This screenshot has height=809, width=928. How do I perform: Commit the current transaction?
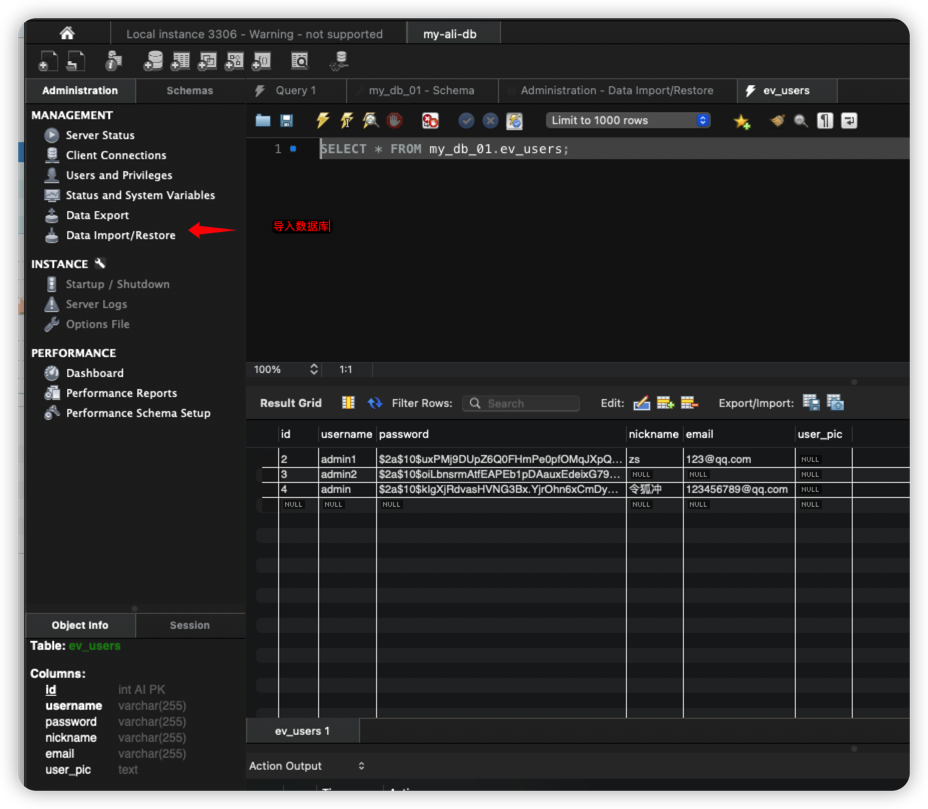tap(466, 121)
